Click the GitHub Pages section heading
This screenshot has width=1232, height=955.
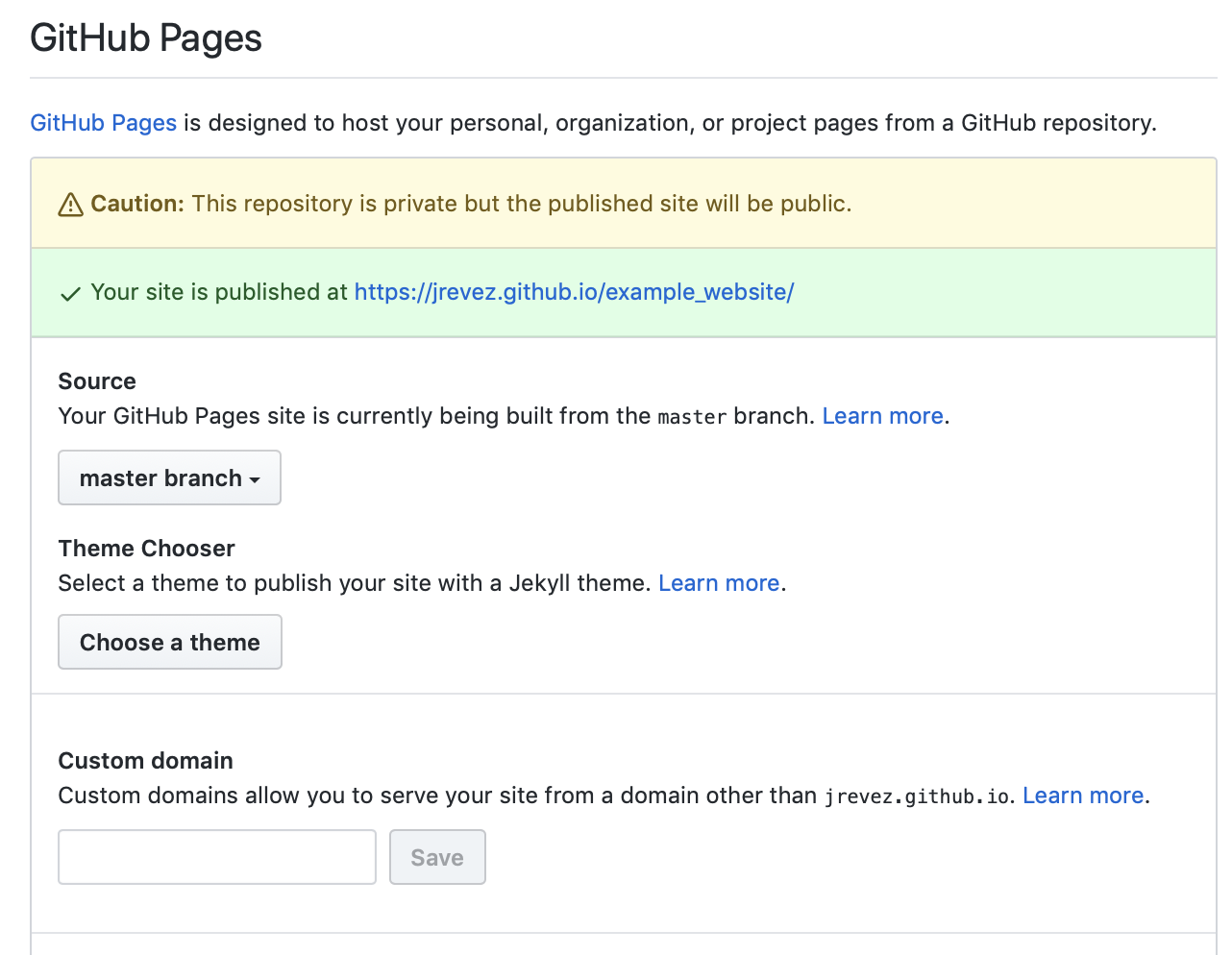(146, 38)
